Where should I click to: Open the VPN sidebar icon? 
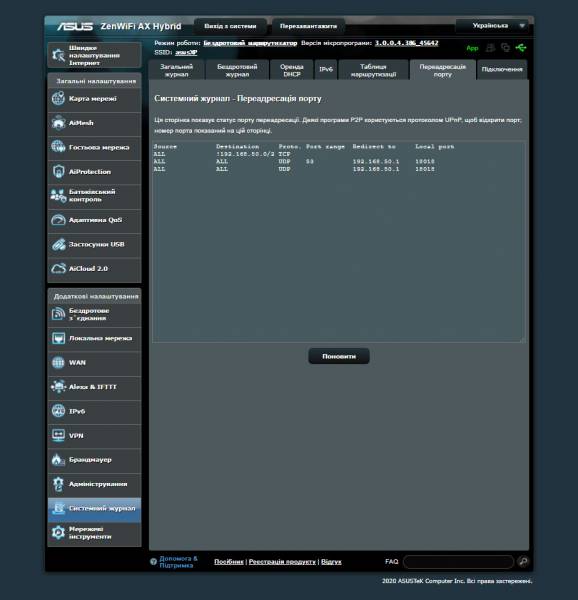click(58, 435)
